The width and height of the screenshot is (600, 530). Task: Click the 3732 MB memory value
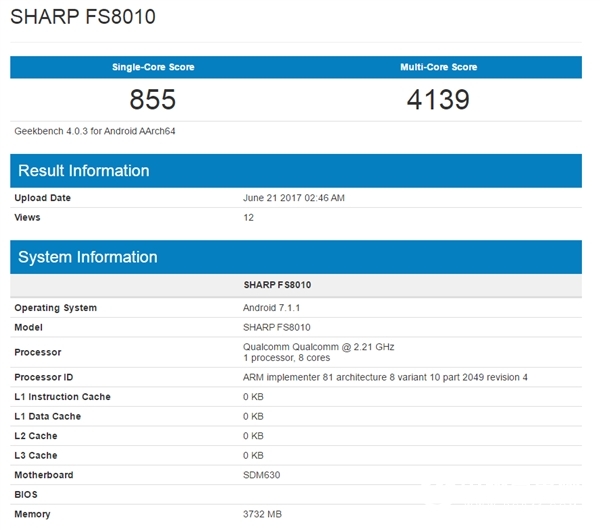[x=264, y=514]
